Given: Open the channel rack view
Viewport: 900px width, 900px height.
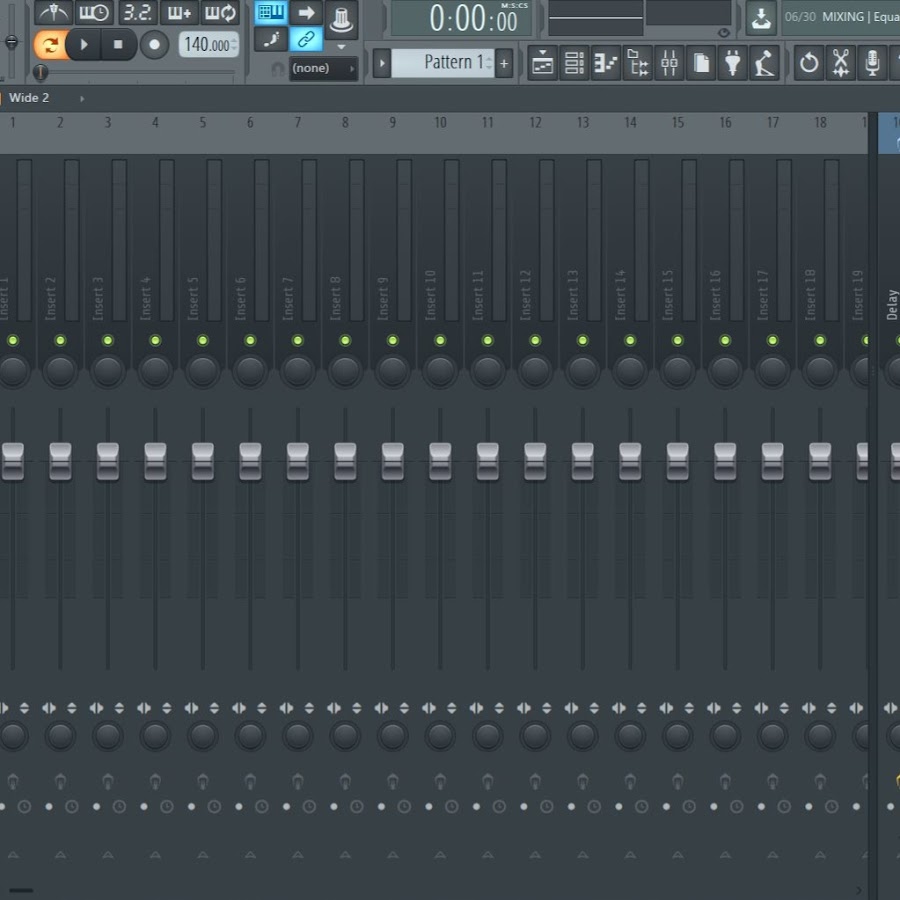Looking at the screenshot, I should 574,63.
